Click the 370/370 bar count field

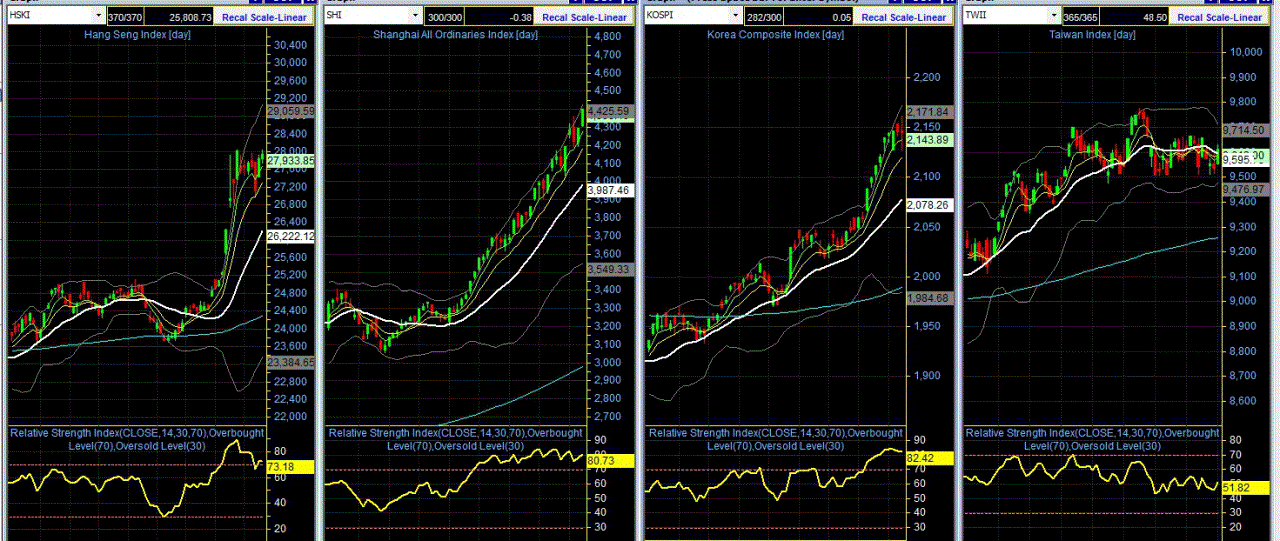tap(127, 16)
